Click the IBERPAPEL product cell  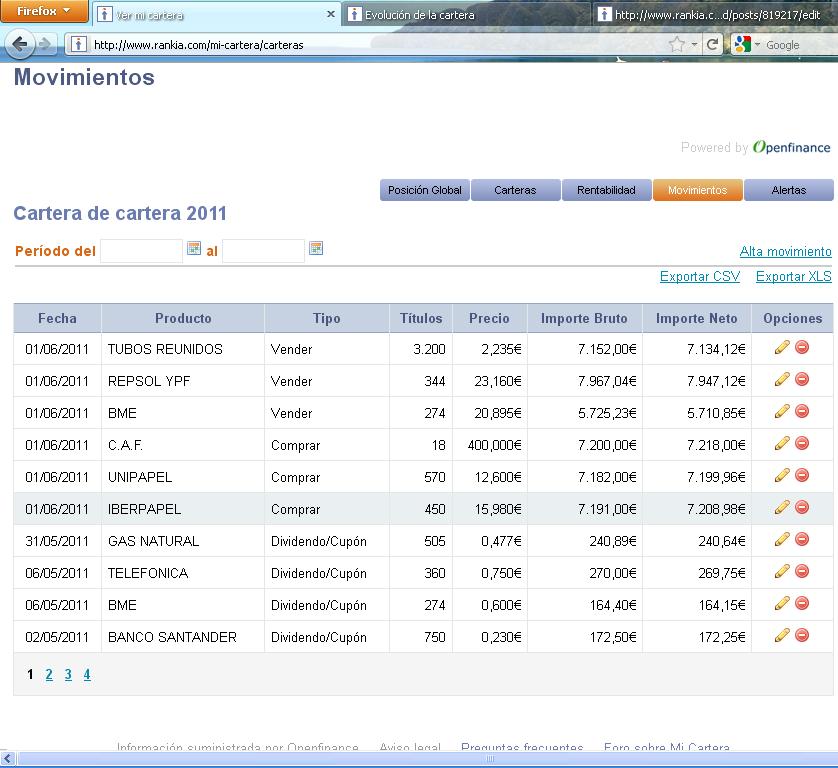(183, 509)
